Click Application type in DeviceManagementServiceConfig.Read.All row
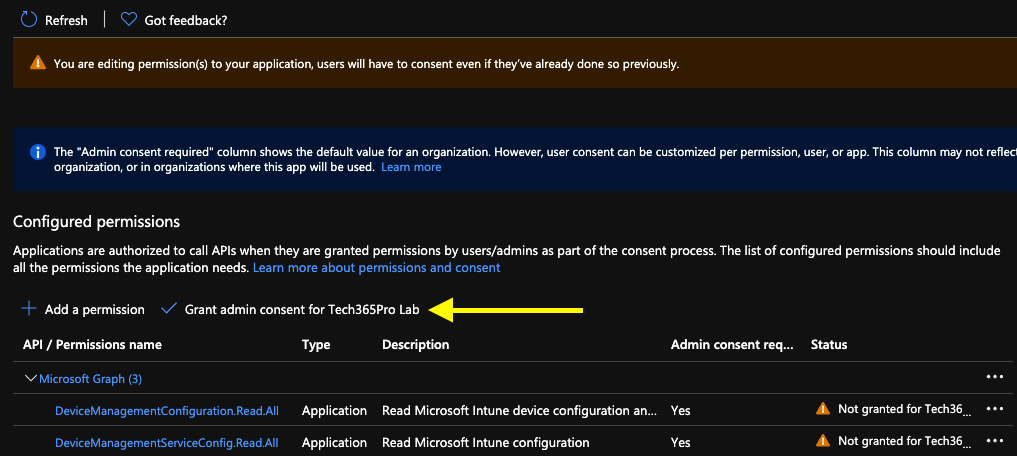The width and height of the screenshot is (1017, 456). (x=334, y=442)
